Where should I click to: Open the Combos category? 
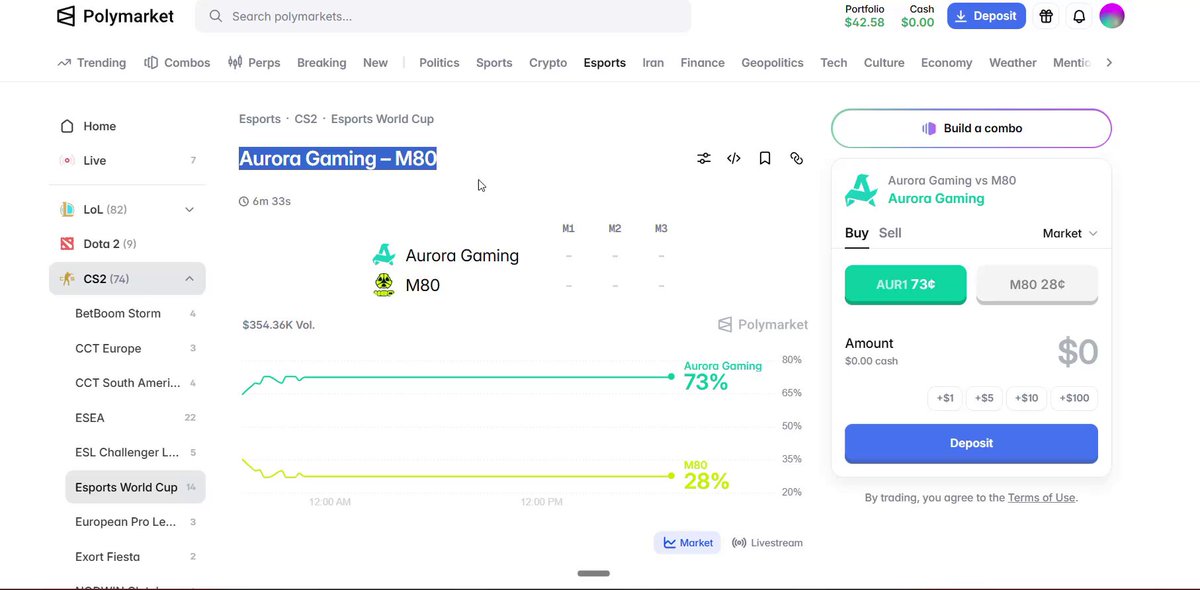pyautogui.click(x=177, y=62)
